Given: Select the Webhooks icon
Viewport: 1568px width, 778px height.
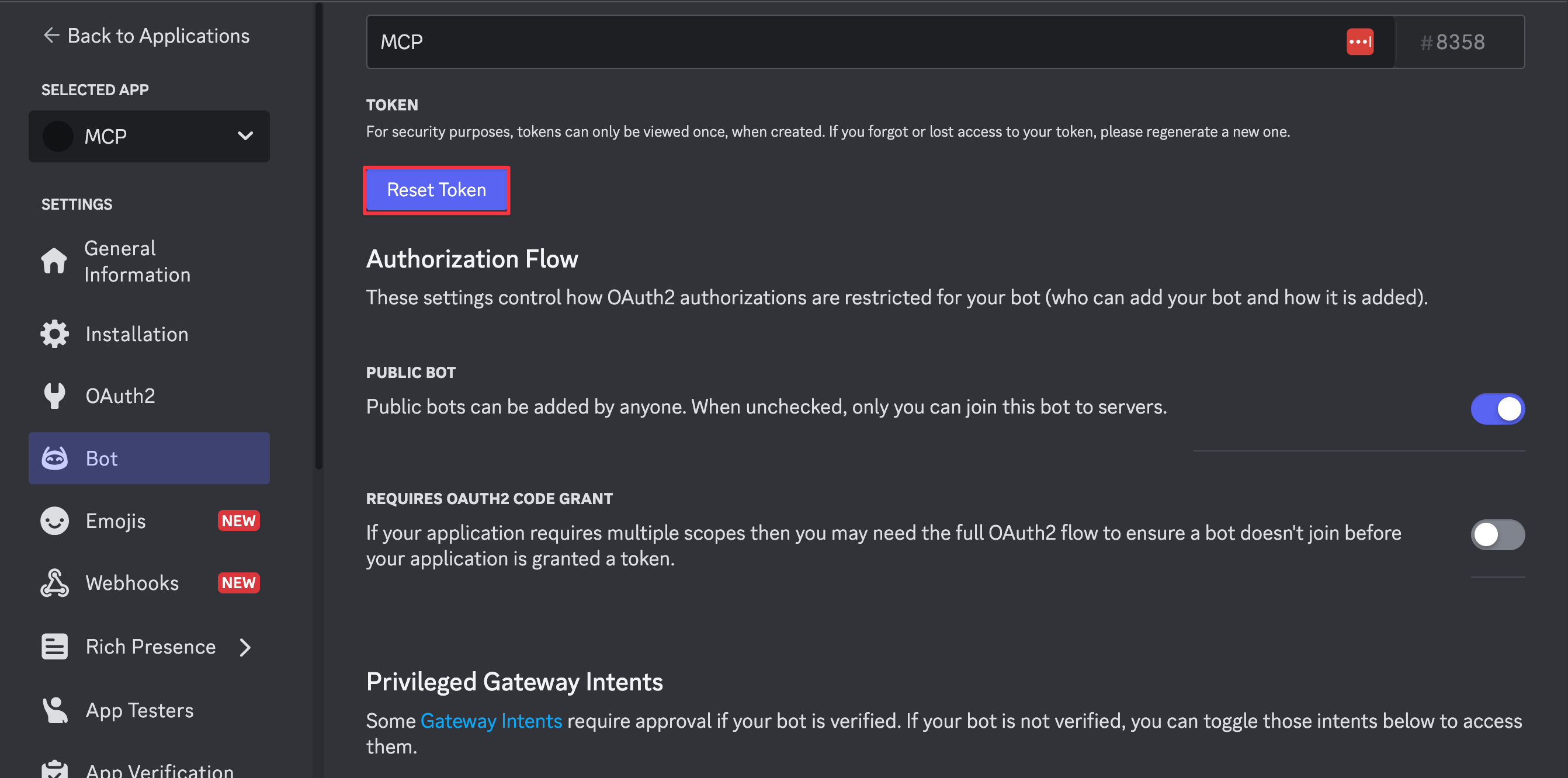Looking at the screenshot, I should (x=54, y=582).
